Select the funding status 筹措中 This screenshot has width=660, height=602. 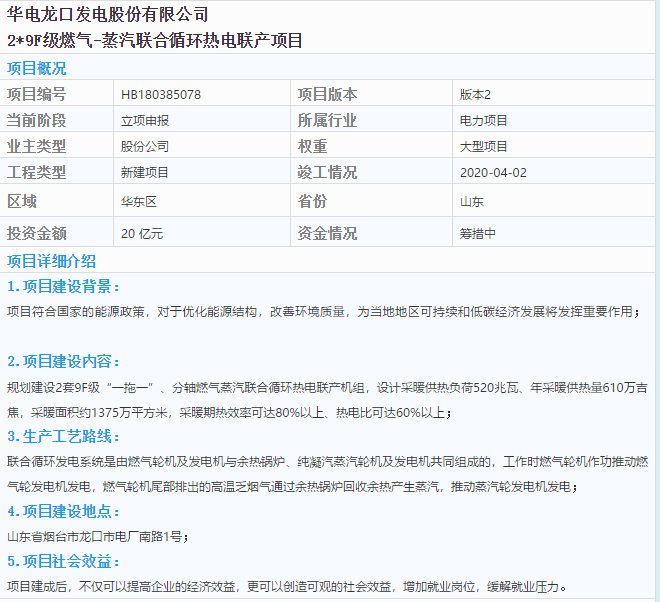pos(478,234)
